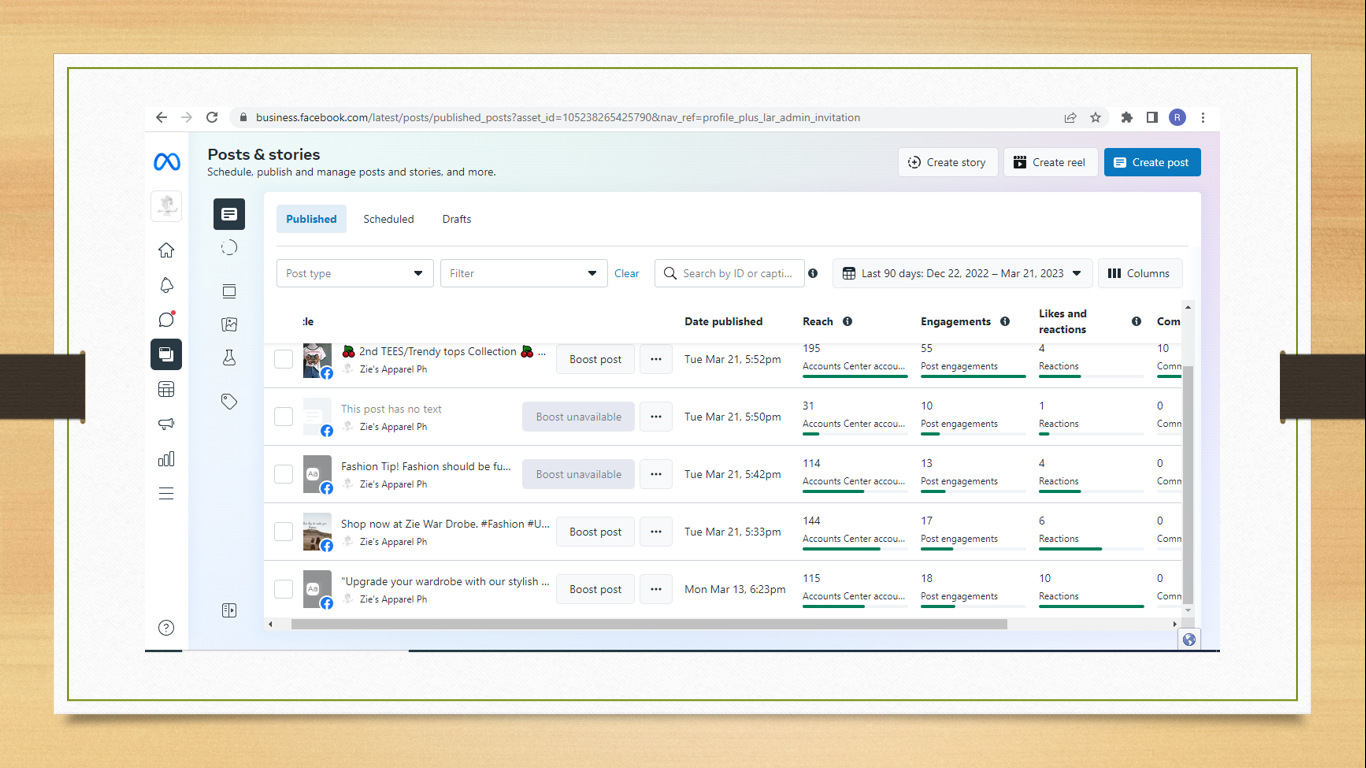Open the stories circle icon
Viewport: 1366px width, 768px height.
click(229, 248)
